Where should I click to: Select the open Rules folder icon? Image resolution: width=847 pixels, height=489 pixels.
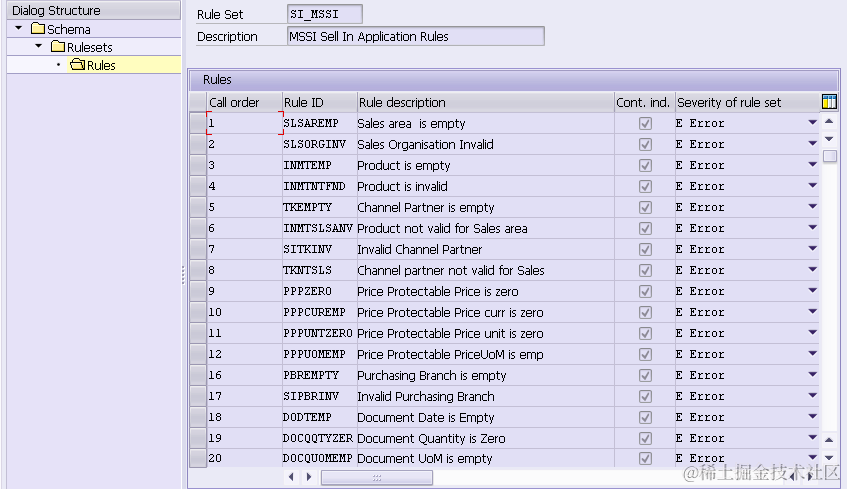click(78, 65)
